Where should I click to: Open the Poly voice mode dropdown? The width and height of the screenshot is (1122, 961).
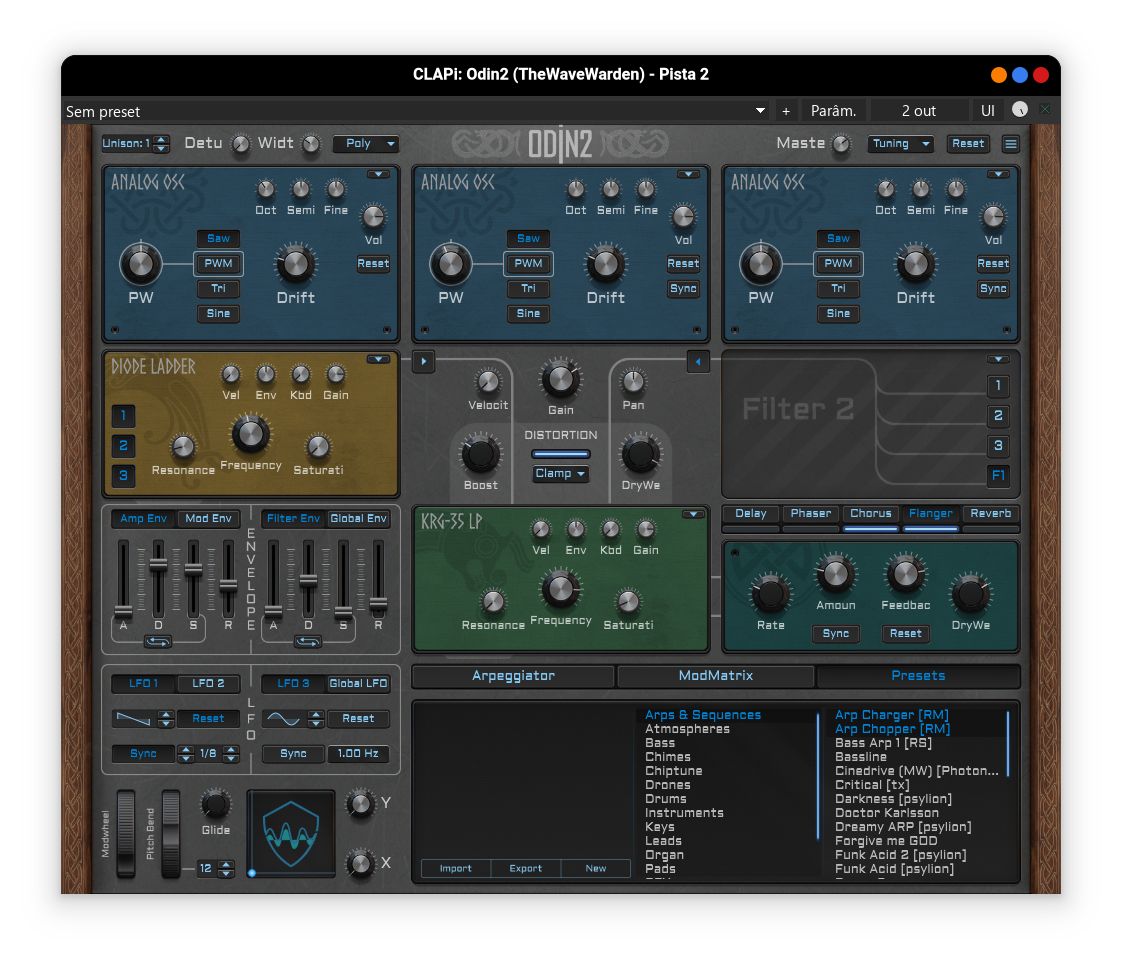coord(366,144)
